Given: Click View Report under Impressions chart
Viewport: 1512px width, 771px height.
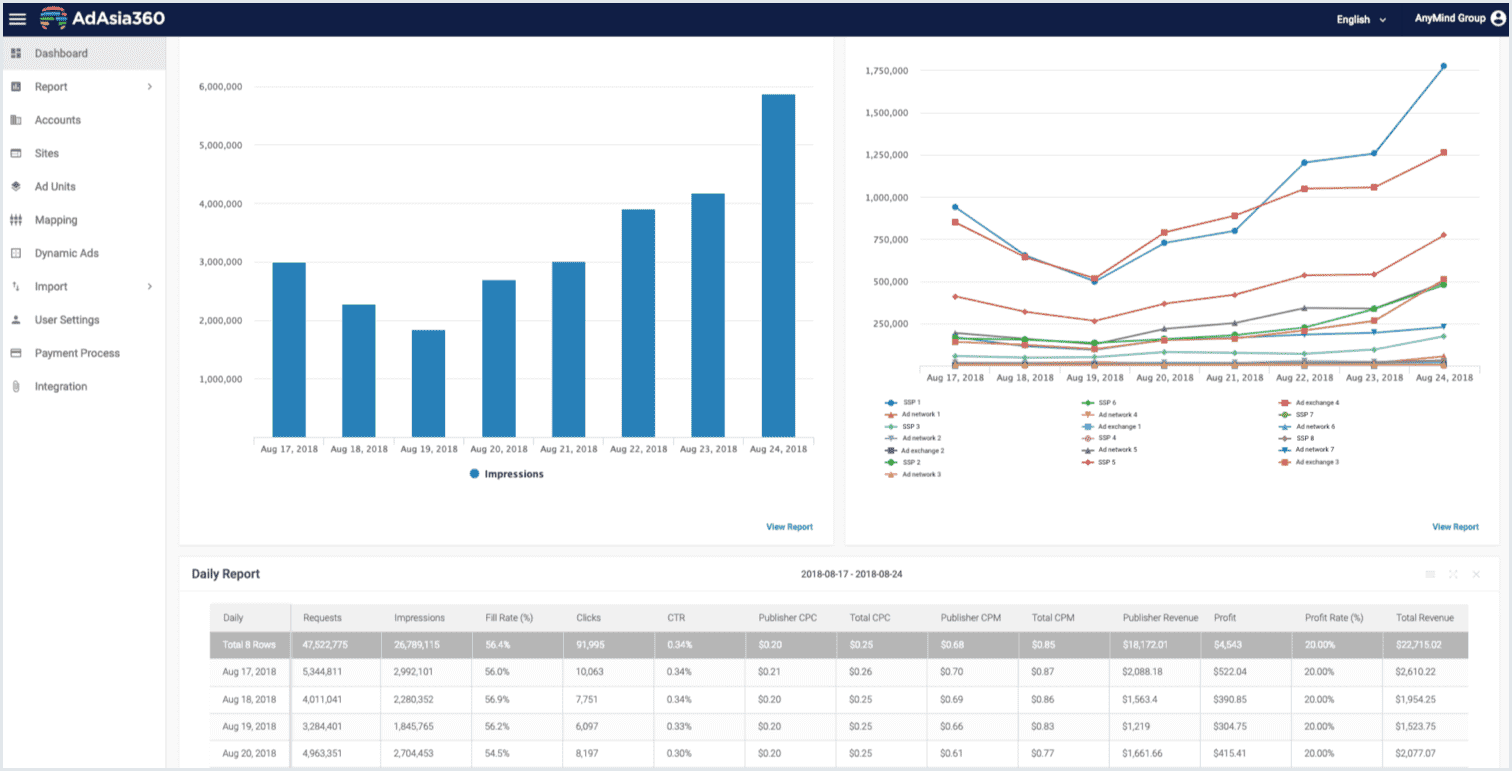Looking at the screenshot, I should pos(789,527).
